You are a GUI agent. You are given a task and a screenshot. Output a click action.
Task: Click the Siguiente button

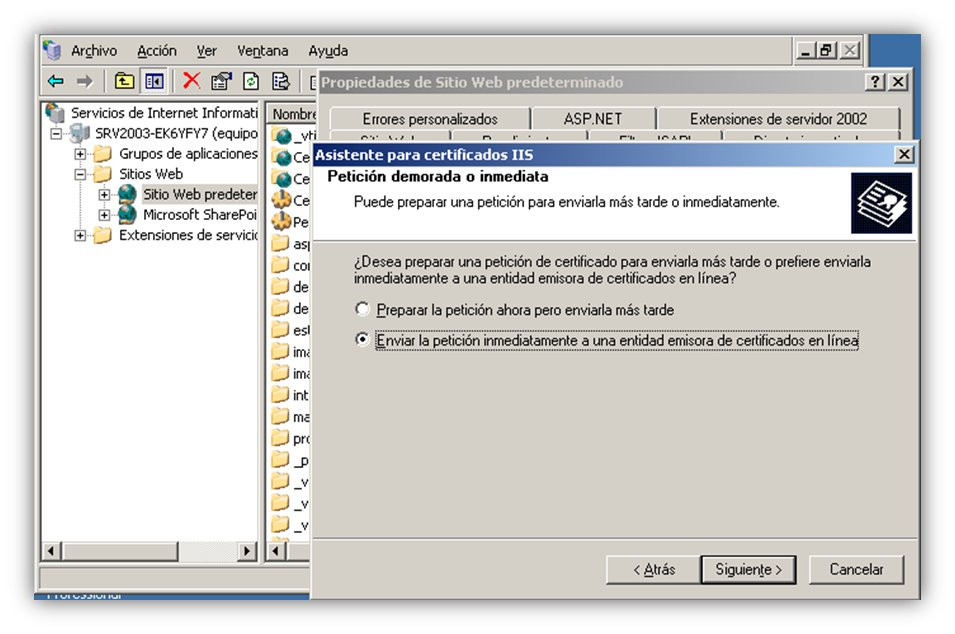coord(749,569)
